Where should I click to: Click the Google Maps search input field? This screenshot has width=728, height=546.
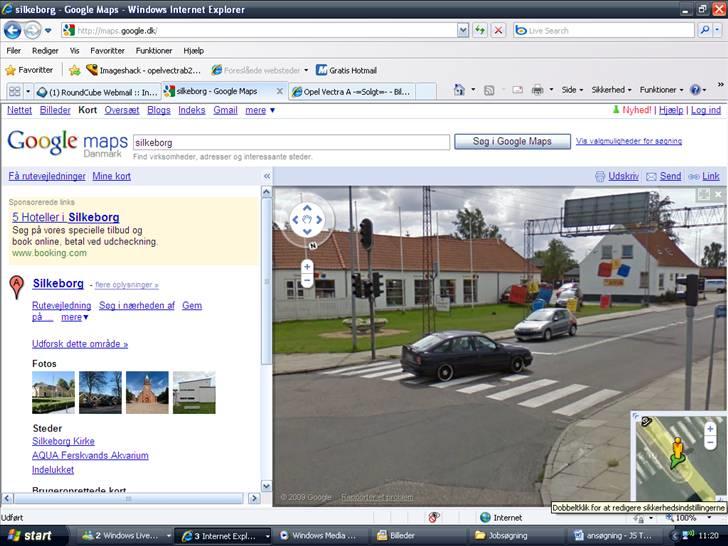(290, 142)
